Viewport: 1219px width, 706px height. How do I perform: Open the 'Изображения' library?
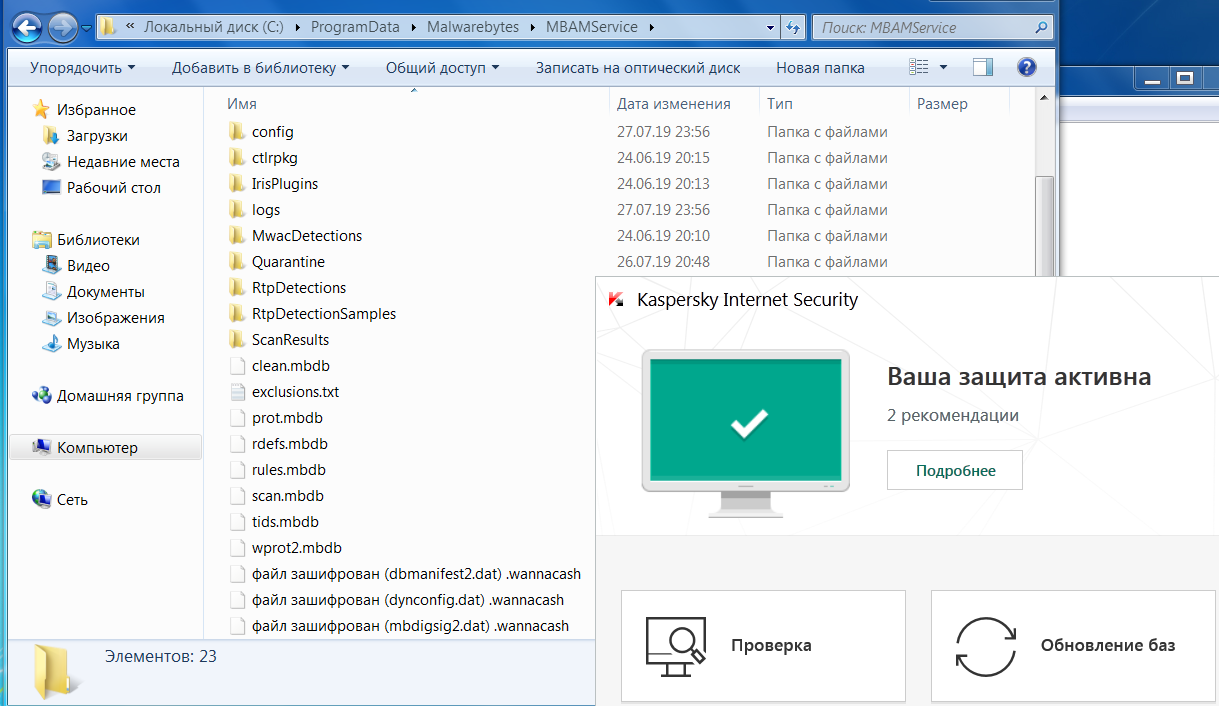coord(115,318)
